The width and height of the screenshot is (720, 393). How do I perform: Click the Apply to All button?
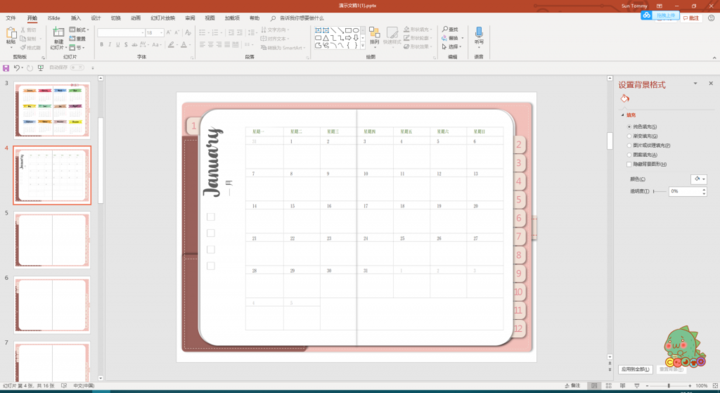click(x=636, y=369)
